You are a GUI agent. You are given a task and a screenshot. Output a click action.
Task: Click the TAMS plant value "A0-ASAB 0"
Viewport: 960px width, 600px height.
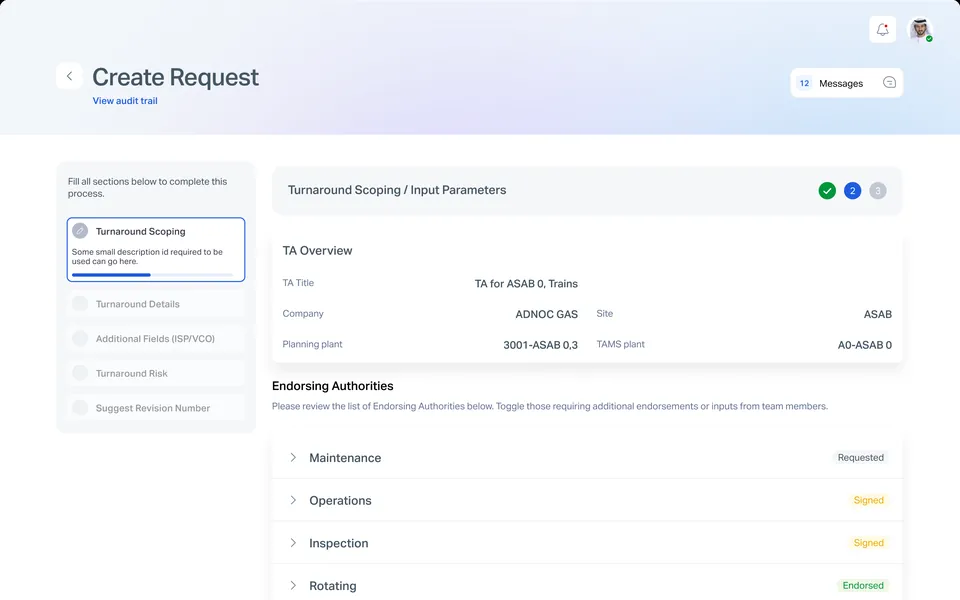[x=864, y=345]
